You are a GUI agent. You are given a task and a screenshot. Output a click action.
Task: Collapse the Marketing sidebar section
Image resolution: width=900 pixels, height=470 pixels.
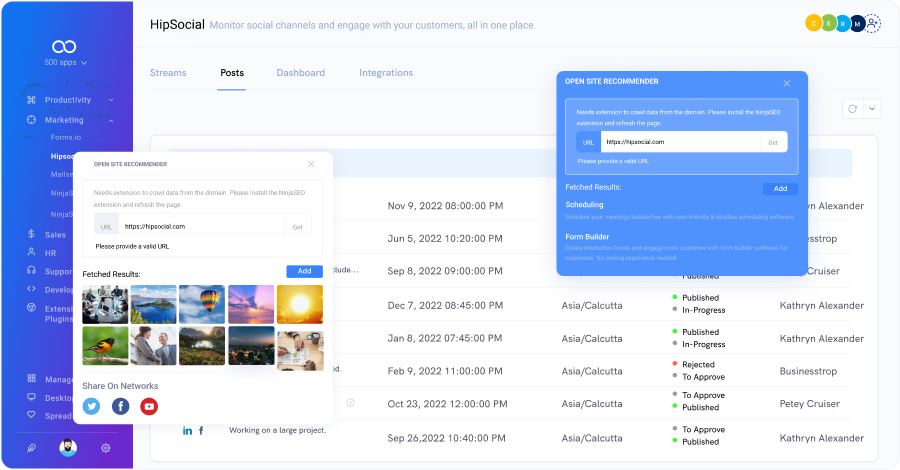[x=110, y=120]
